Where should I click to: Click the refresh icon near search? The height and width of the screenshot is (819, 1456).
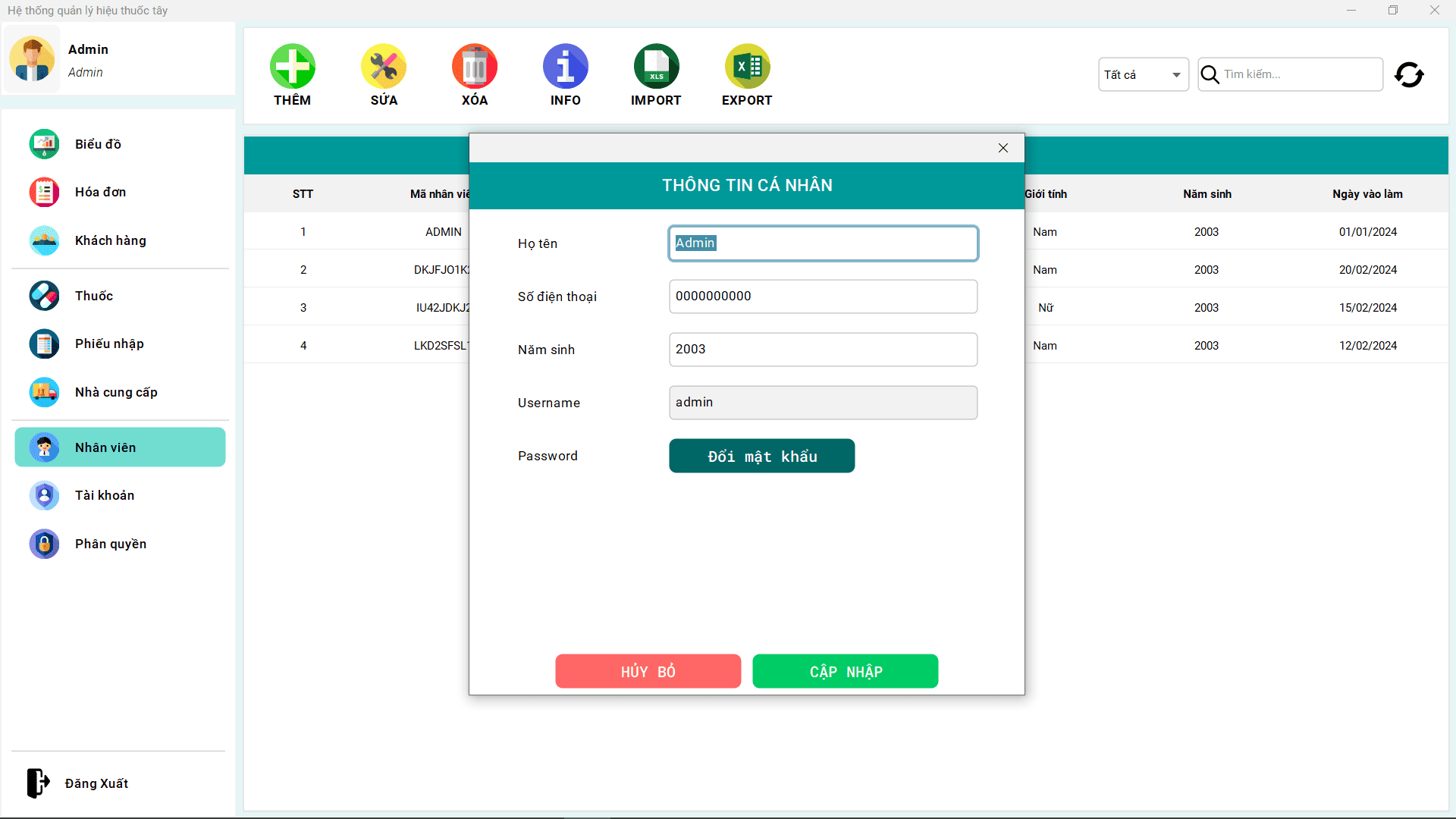coord(1409,74)
